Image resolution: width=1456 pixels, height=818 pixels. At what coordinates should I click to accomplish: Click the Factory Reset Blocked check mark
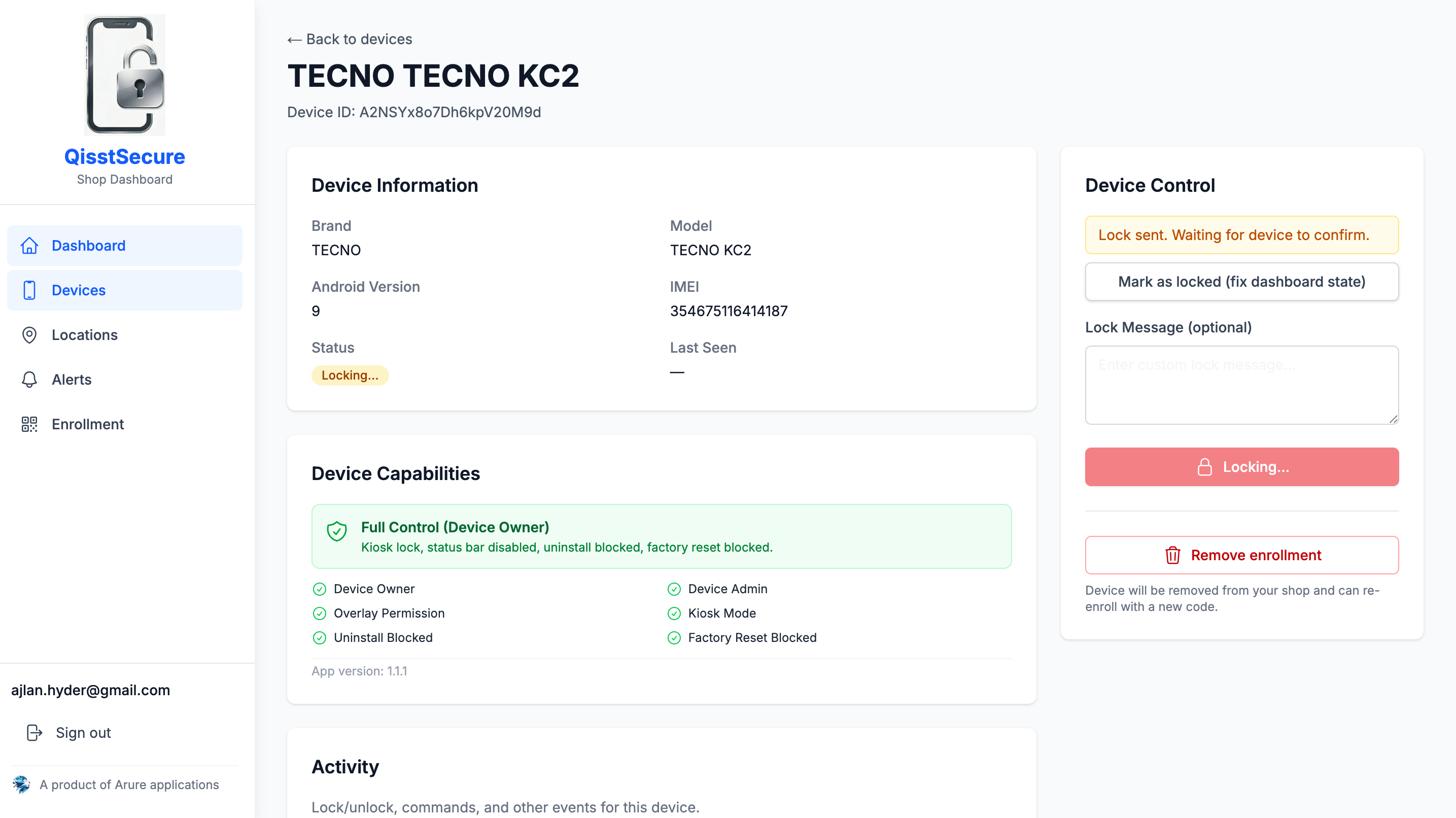[x=674, y=638]
